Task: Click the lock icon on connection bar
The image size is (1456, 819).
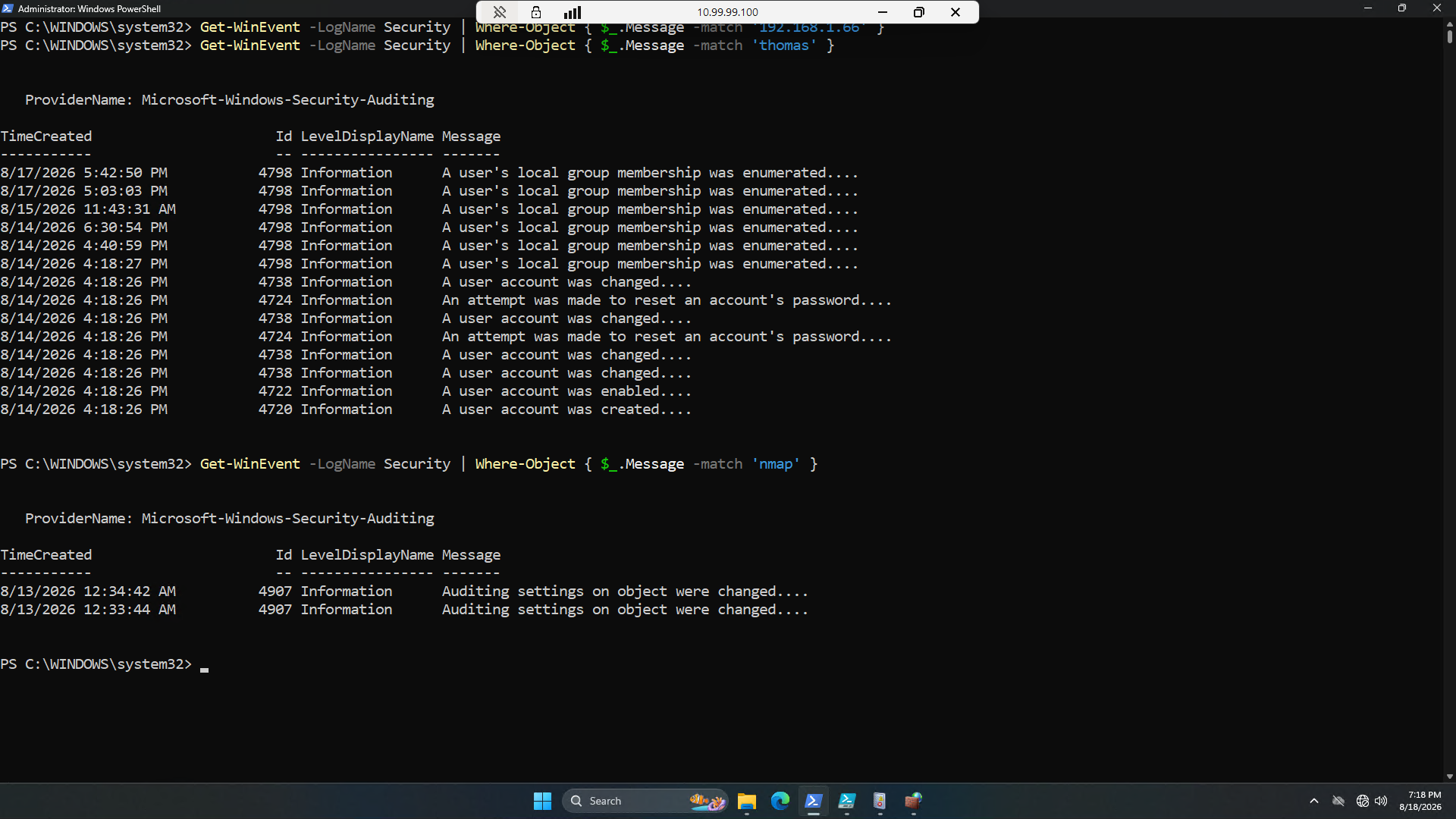Action: point(536,12)
